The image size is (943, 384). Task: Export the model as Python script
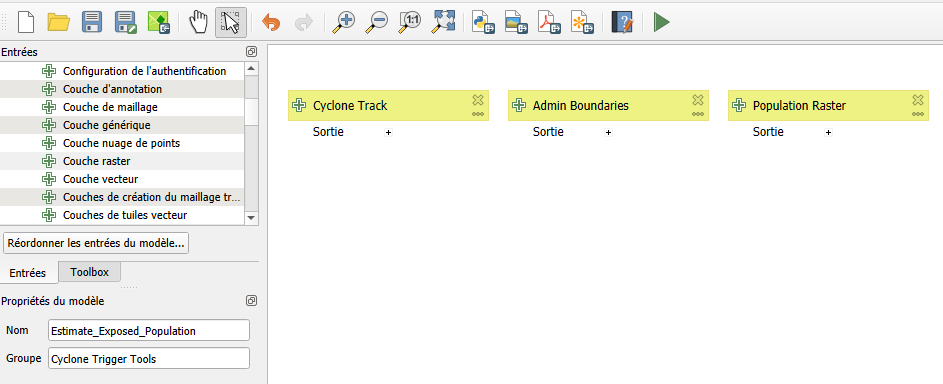click(483, 23)
